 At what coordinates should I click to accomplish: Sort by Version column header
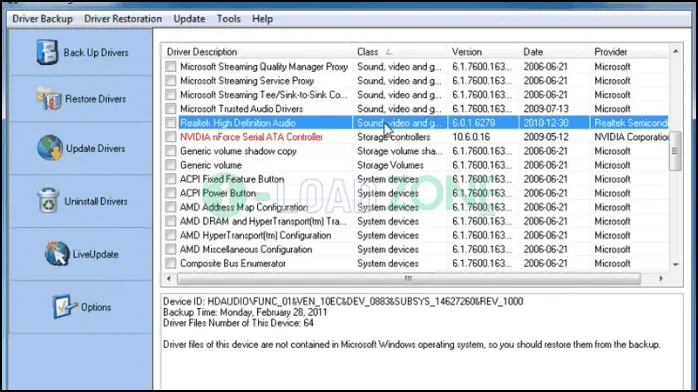pyautogui.click(x=483, y=52)
